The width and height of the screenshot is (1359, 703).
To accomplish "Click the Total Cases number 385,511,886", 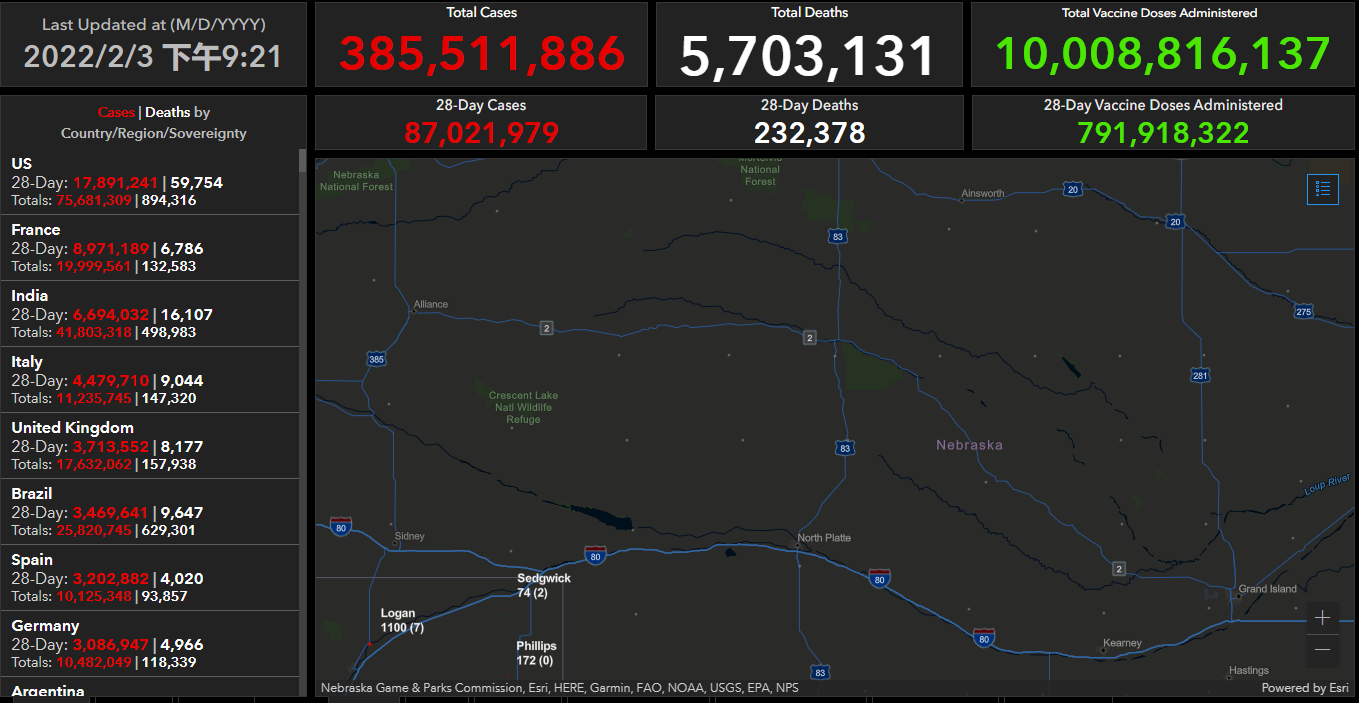I will point(481,54).
